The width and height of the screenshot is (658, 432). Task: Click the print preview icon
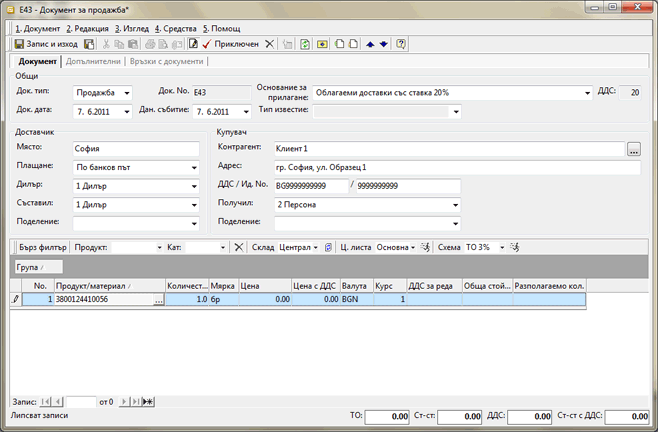pos(163,44)
